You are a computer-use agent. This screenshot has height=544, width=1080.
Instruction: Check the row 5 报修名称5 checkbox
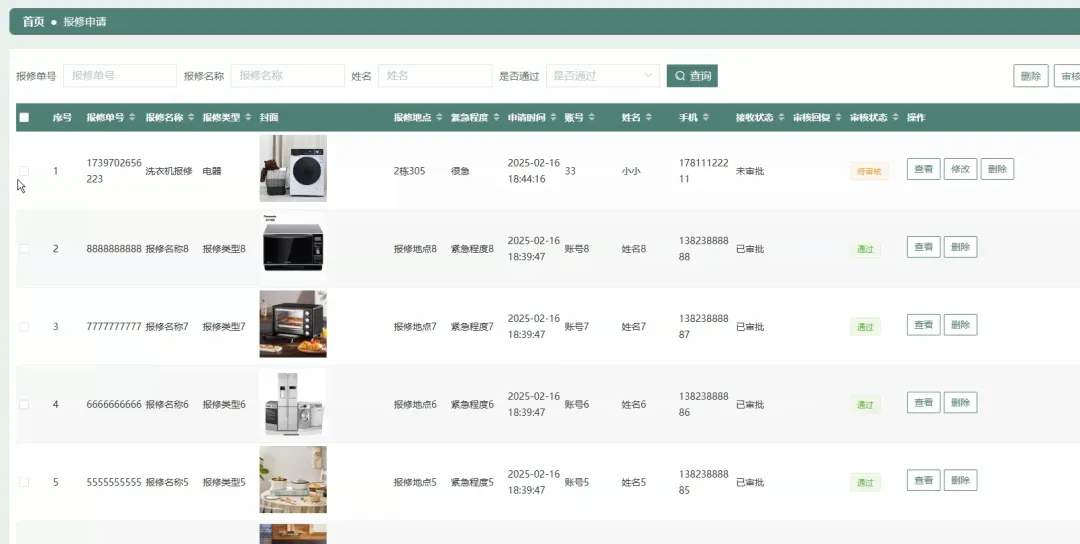24,482
